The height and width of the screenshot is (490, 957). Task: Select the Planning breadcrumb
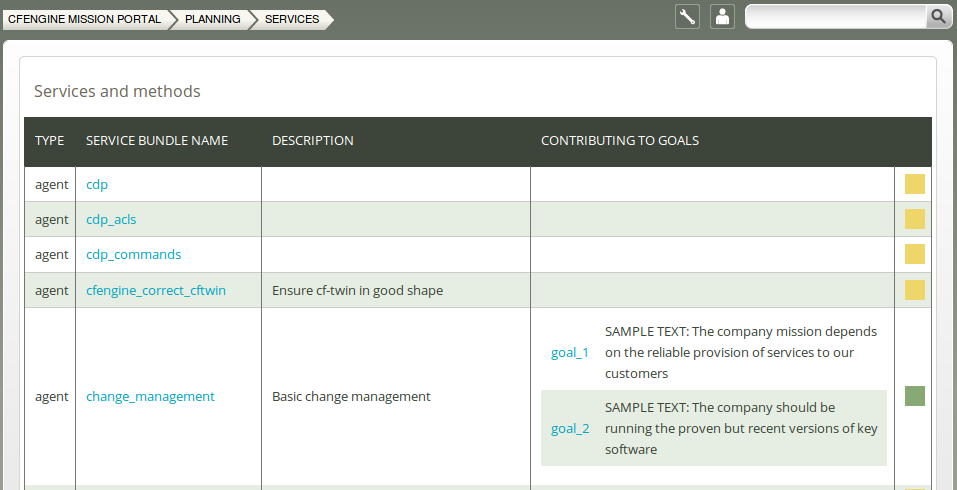(212, 19)
